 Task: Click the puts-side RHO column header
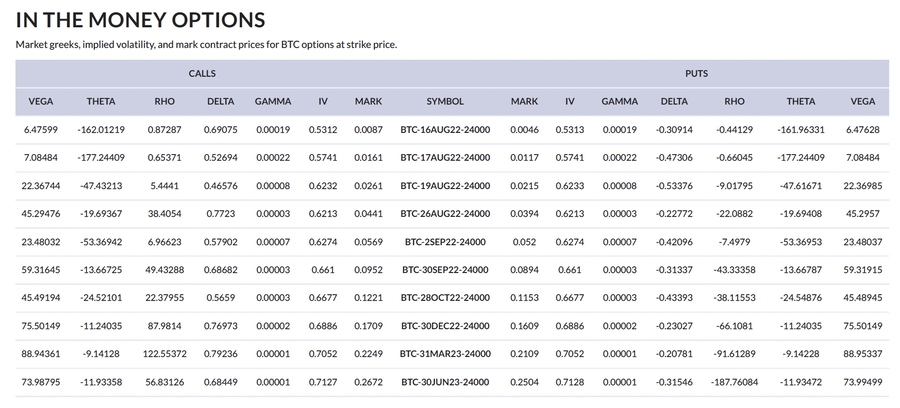(734, 101)
